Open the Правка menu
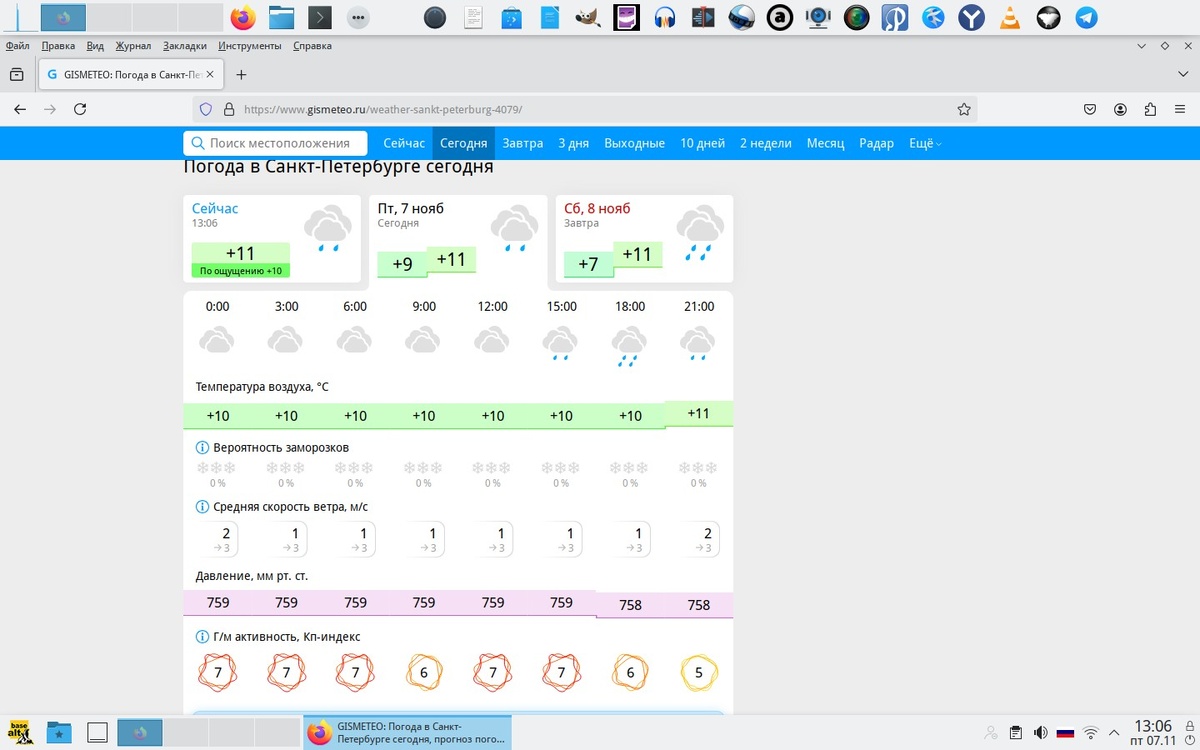Viewport: 1200px width, 750px height. [x=59, y=46]
